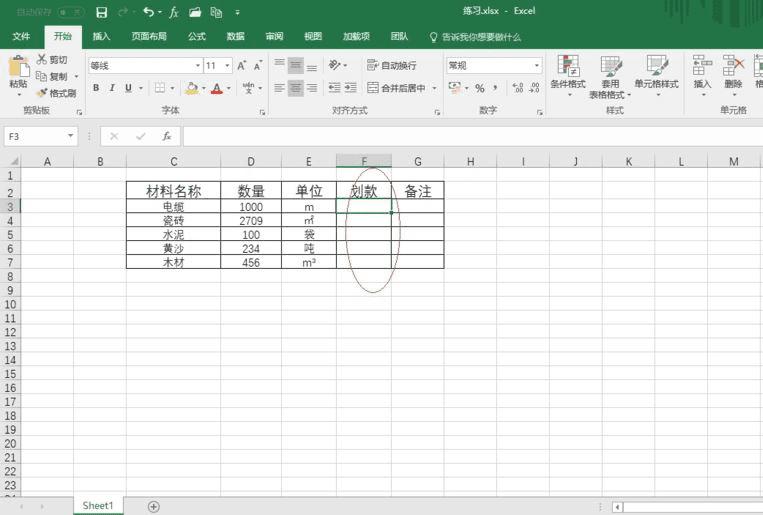763x515 pixels.
Task: Open the borders dropdown arrow
Action: (172, 88)
